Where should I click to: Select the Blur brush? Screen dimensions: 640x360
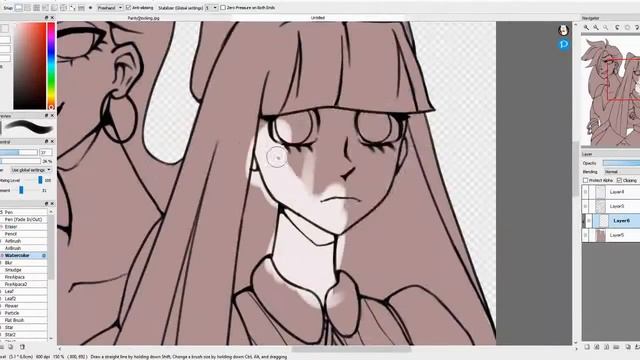24,263
